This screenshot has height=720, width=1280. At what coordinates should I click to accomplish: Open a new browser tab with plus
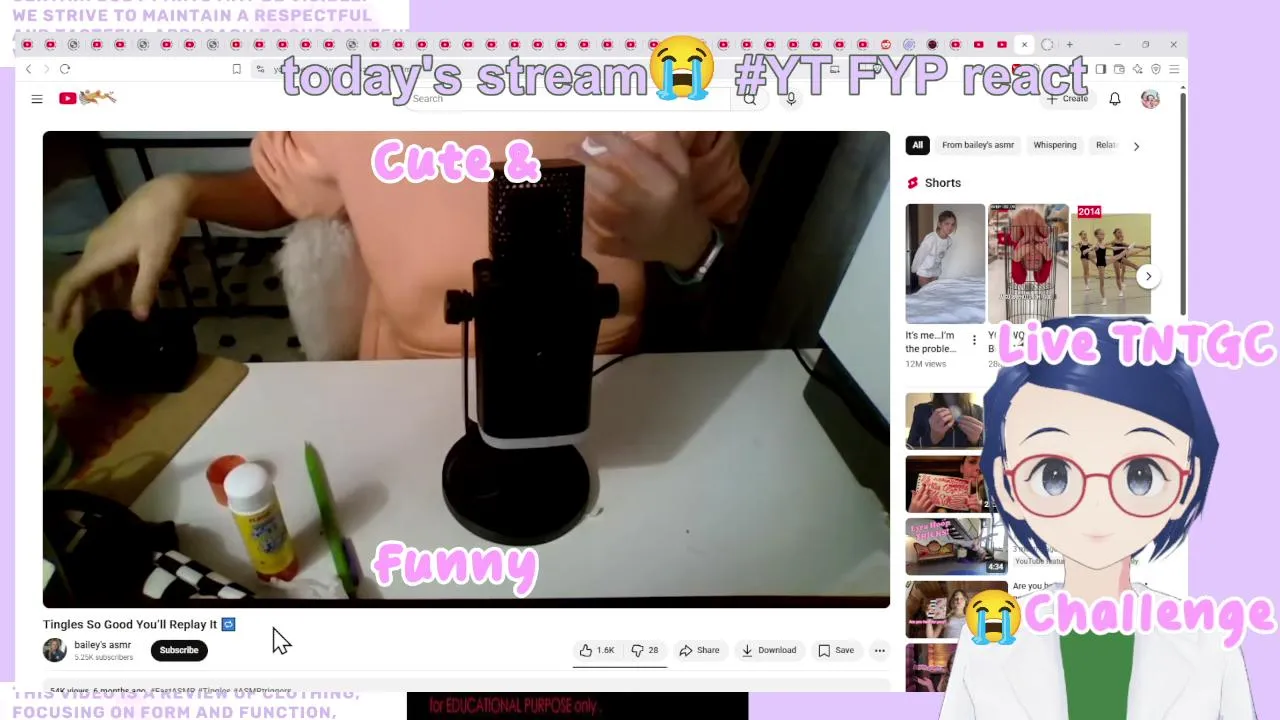tap(1069, 44)
